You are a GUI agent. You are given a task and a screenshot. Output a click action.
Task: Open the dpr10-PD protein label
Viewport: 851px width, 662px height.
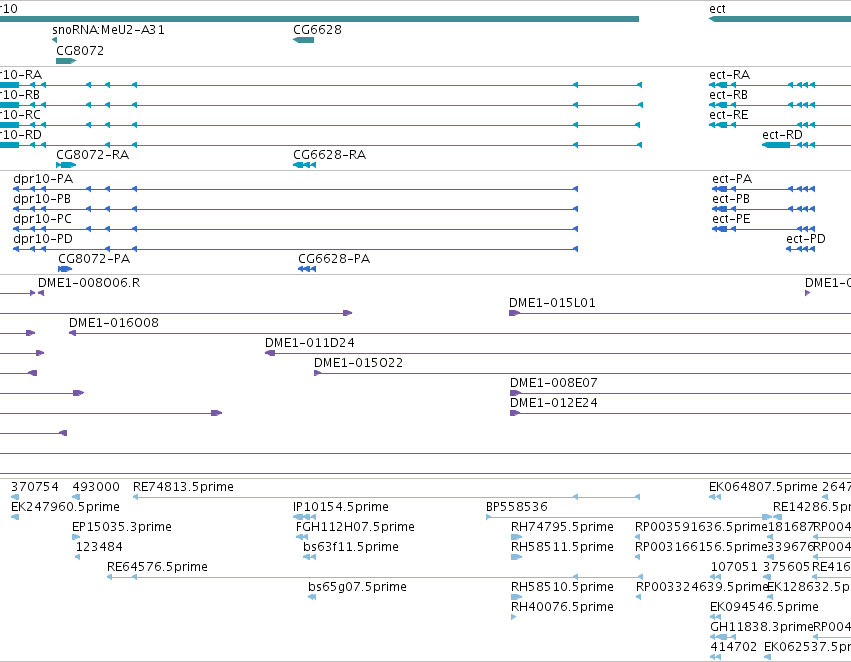pyautogui.click(x=43, y=239)
